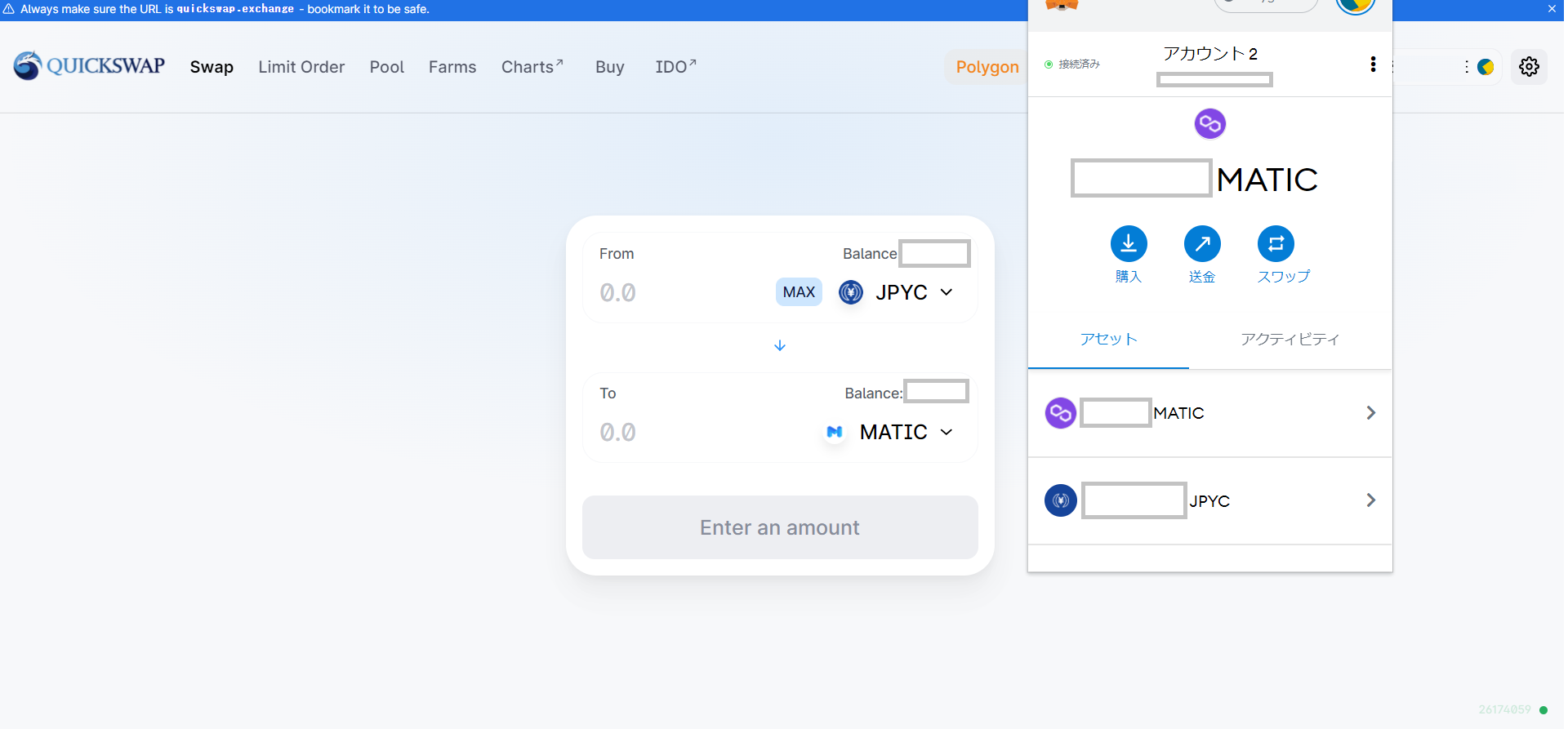Click the アカウント 2 account name
The width and height of the screenshot is (1568, 729).
pos(1210,54)
